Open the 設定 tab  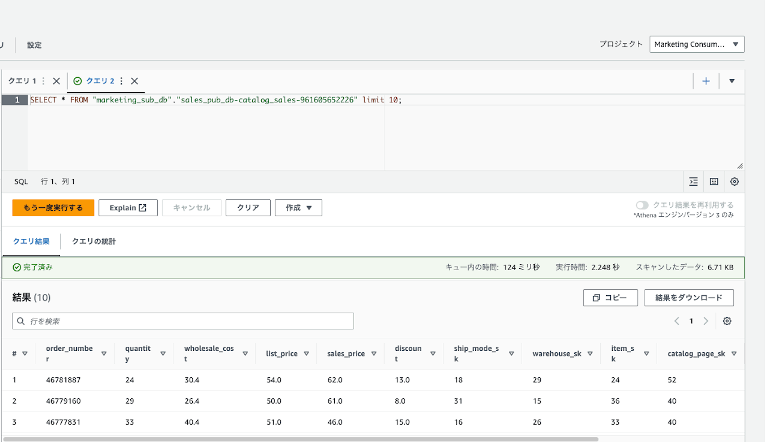(34, 45)
